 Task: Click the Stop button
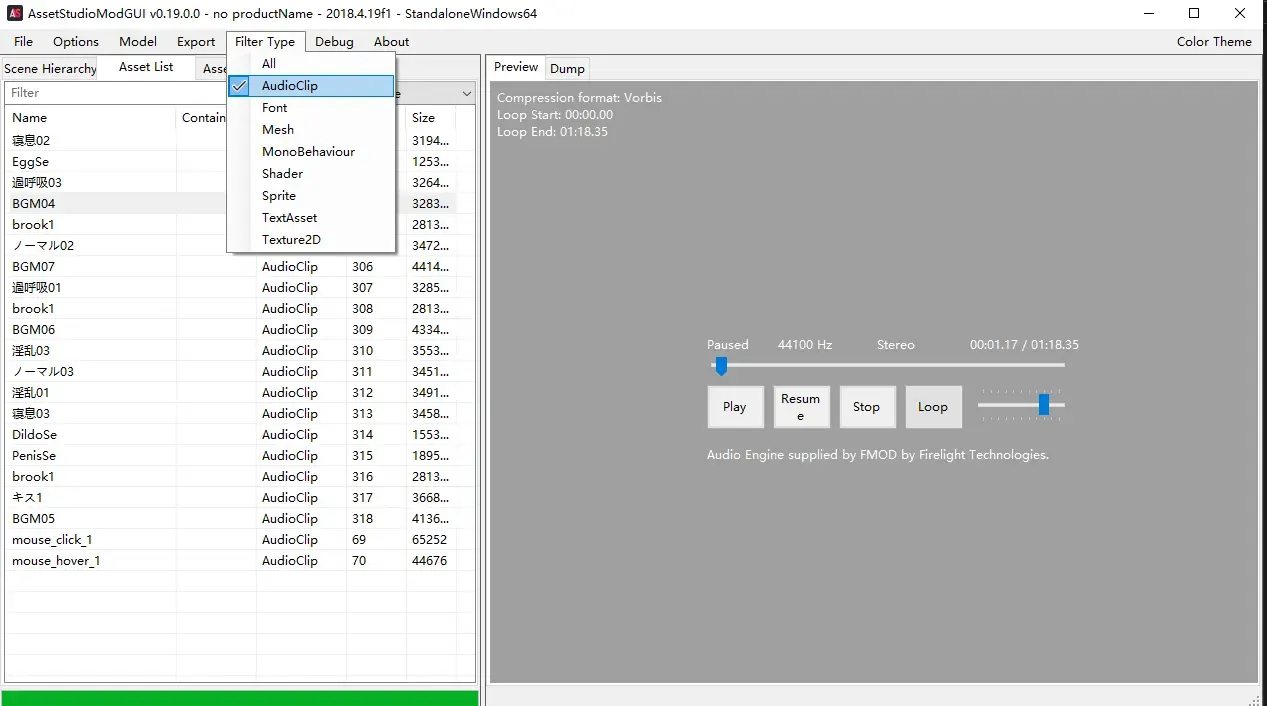(867, 407)
